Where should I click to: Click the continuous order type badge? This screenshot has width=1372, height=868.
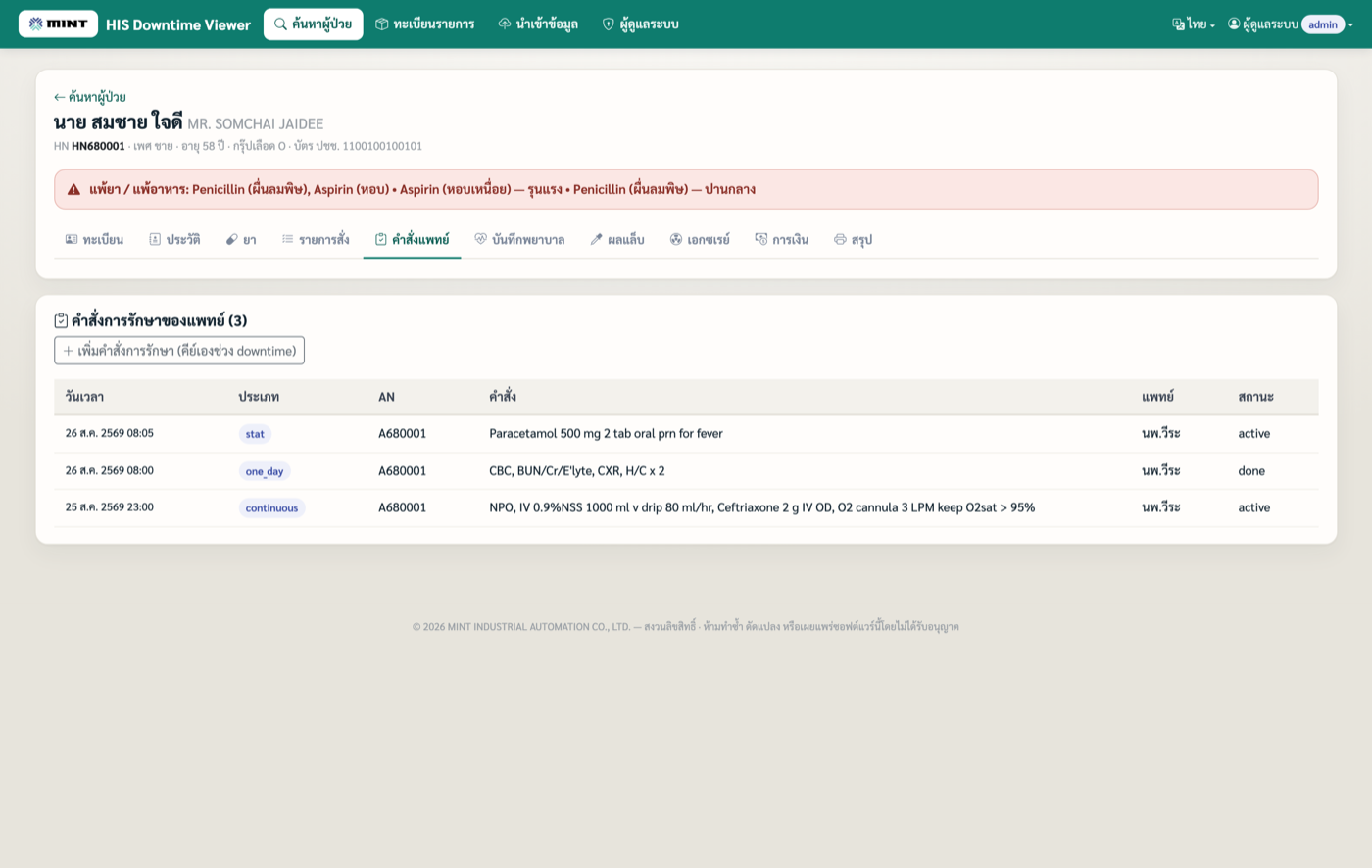click(x=271, y=507)
